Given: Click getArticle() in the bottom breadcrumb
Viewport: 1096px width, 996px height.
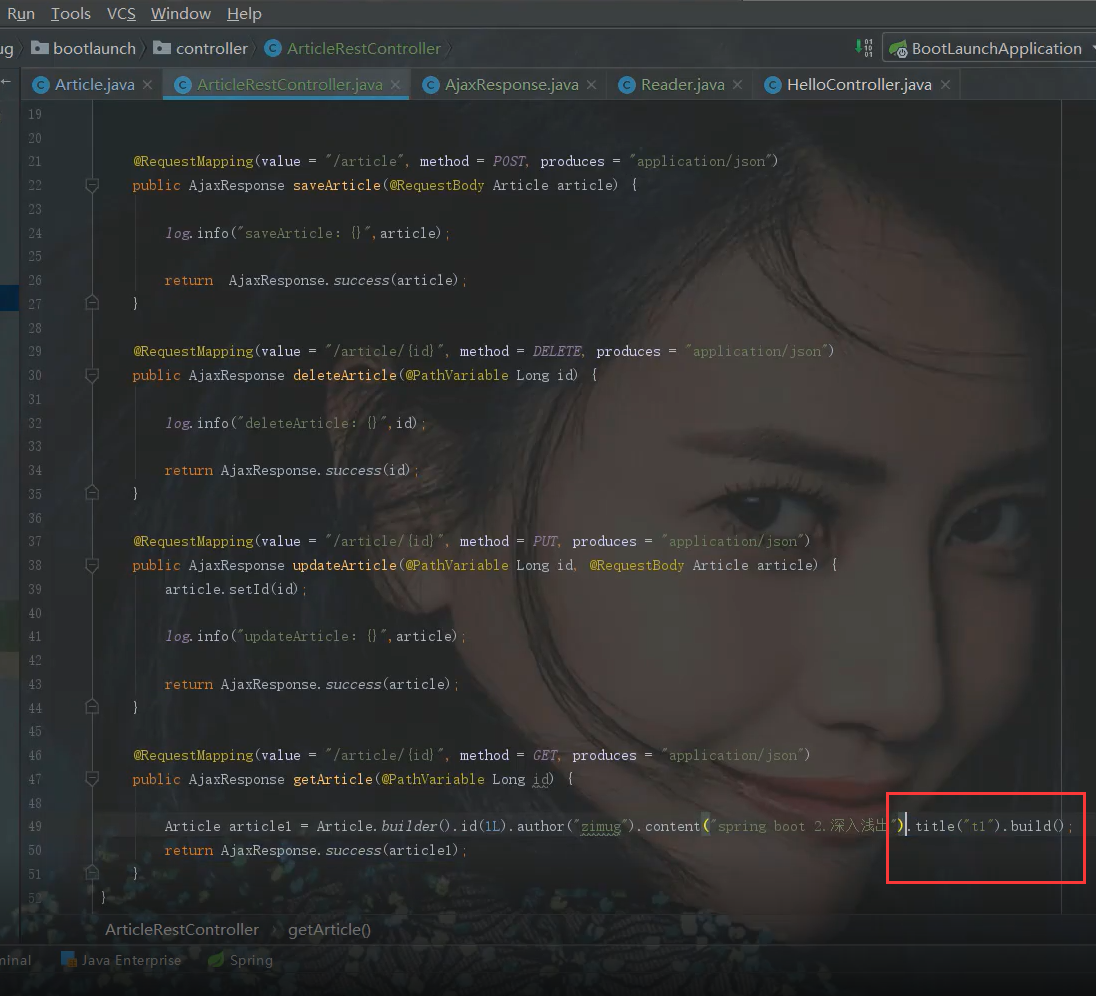Looking at the screenshot, I should click(329, 930).
